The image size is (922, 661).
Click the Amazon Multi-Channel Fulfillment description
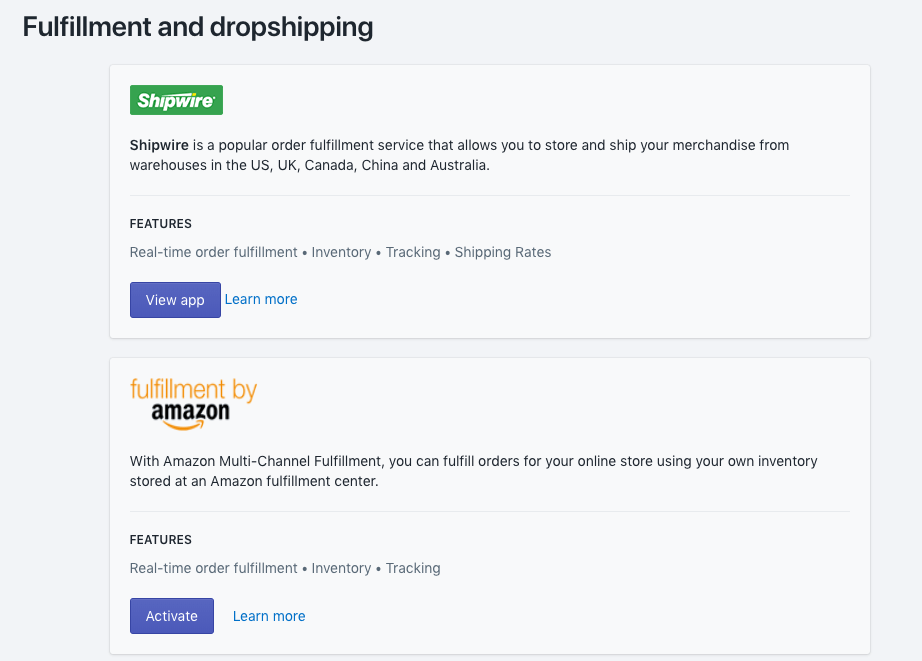pos(473,471)
